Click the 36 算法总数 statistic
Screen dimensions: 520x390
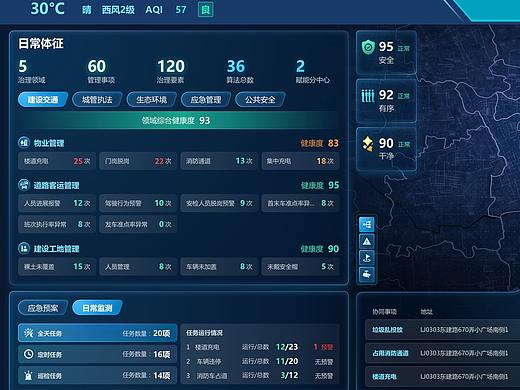[x=240, y=71]
